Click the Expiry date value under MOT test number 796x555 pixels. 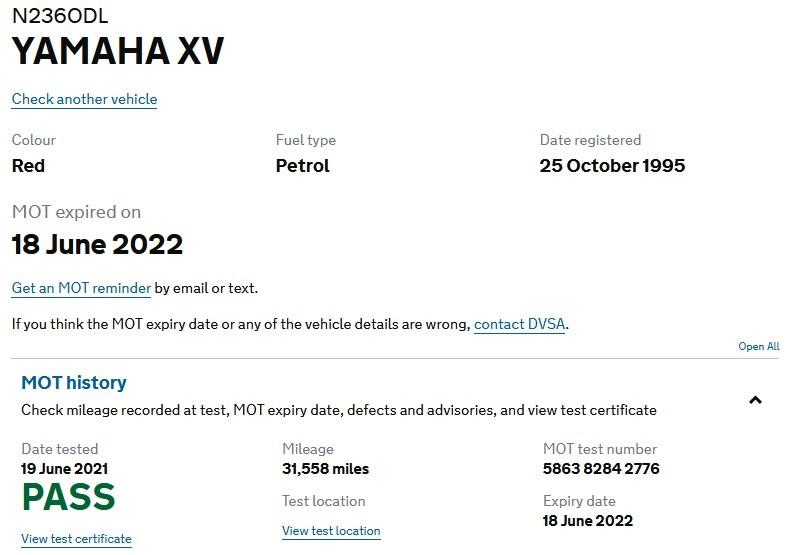click(587, 521)
